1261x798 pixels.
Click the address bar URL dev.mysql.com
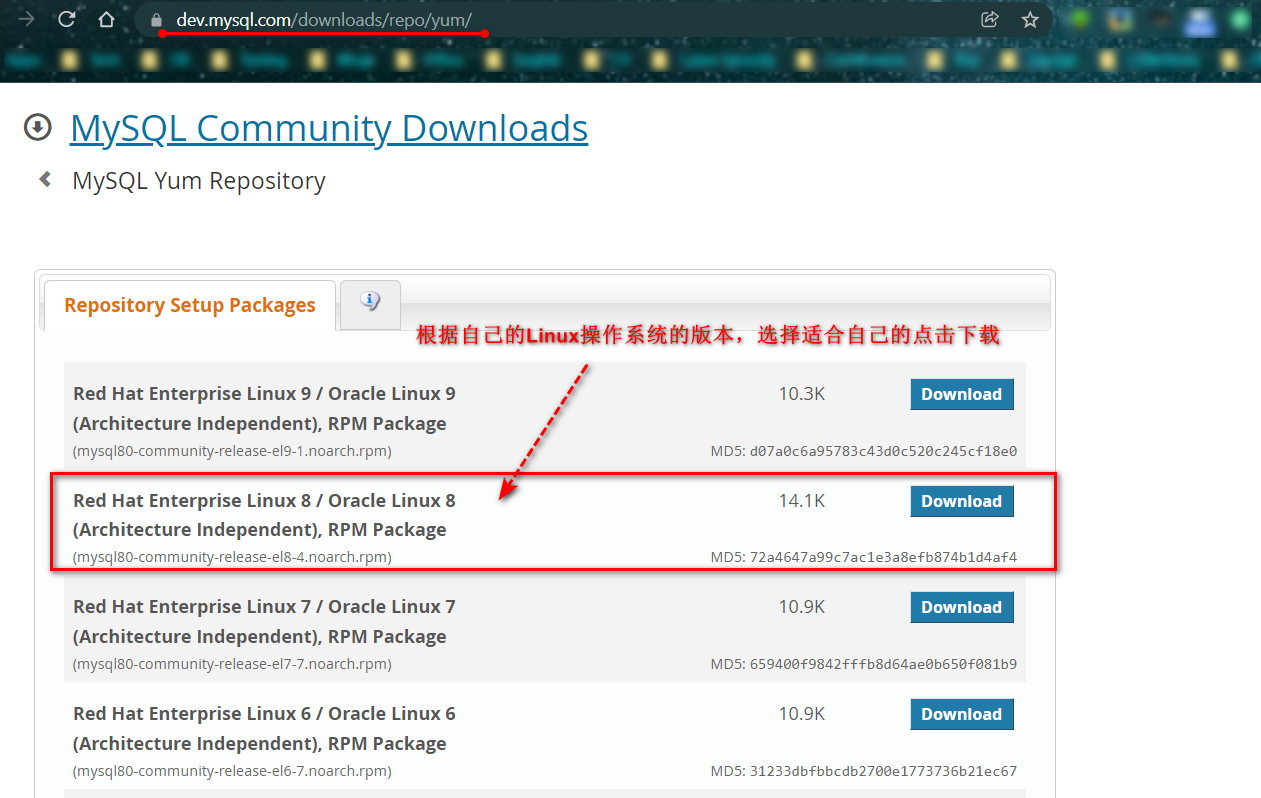pyautogui.click(x=324, y=19)
